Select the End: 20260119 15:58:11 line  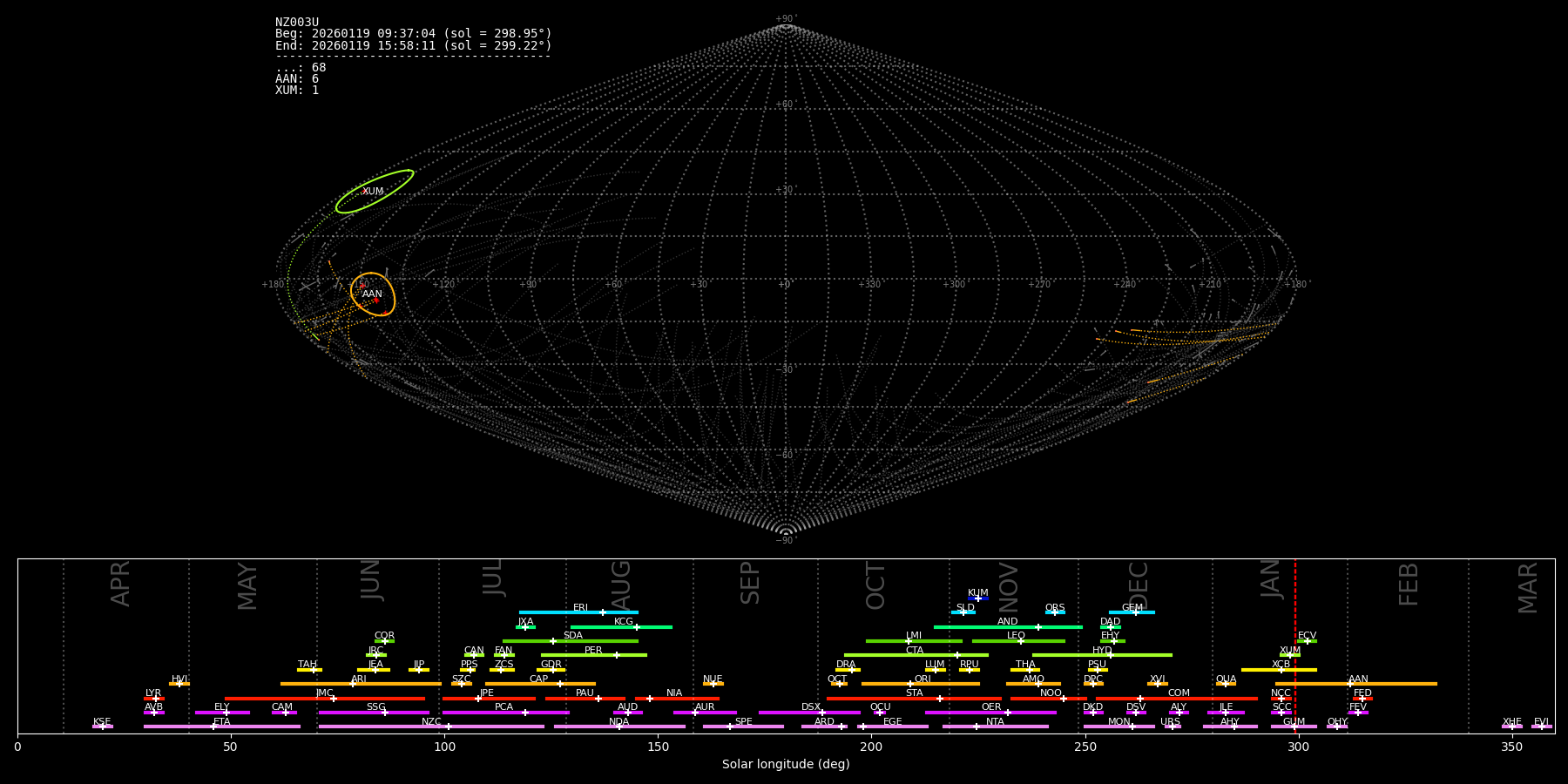(414, 45)
